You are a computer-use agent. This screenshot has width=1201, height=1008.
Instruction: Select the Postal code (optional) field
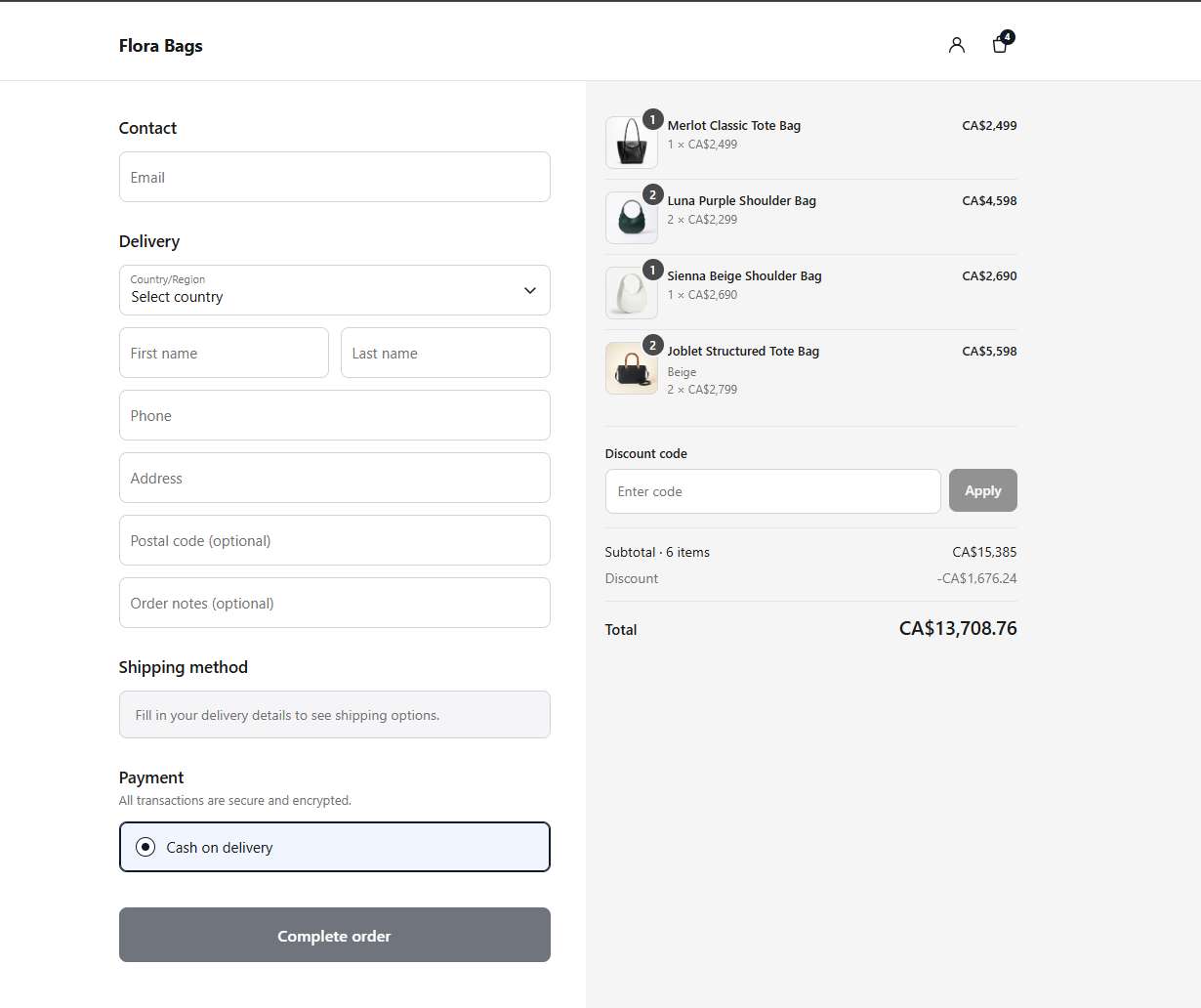point(335,540)
